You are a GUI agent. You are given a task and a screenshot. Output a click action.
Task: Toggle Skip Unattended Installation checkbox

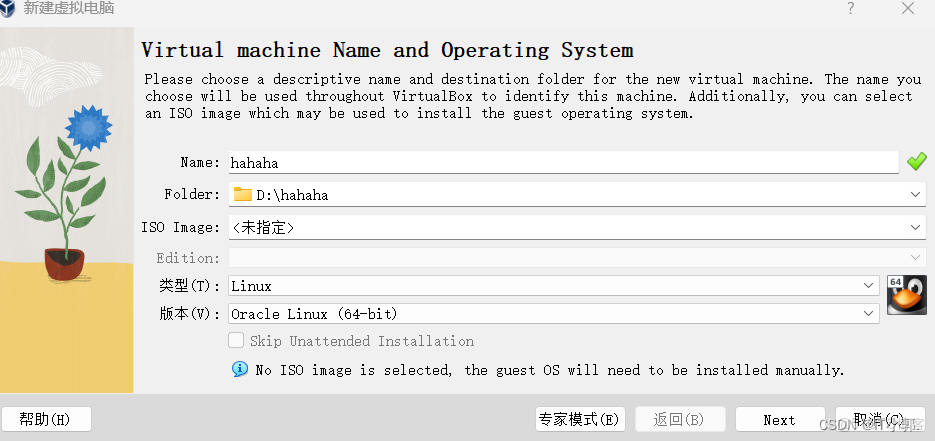(x=236, y=340)
